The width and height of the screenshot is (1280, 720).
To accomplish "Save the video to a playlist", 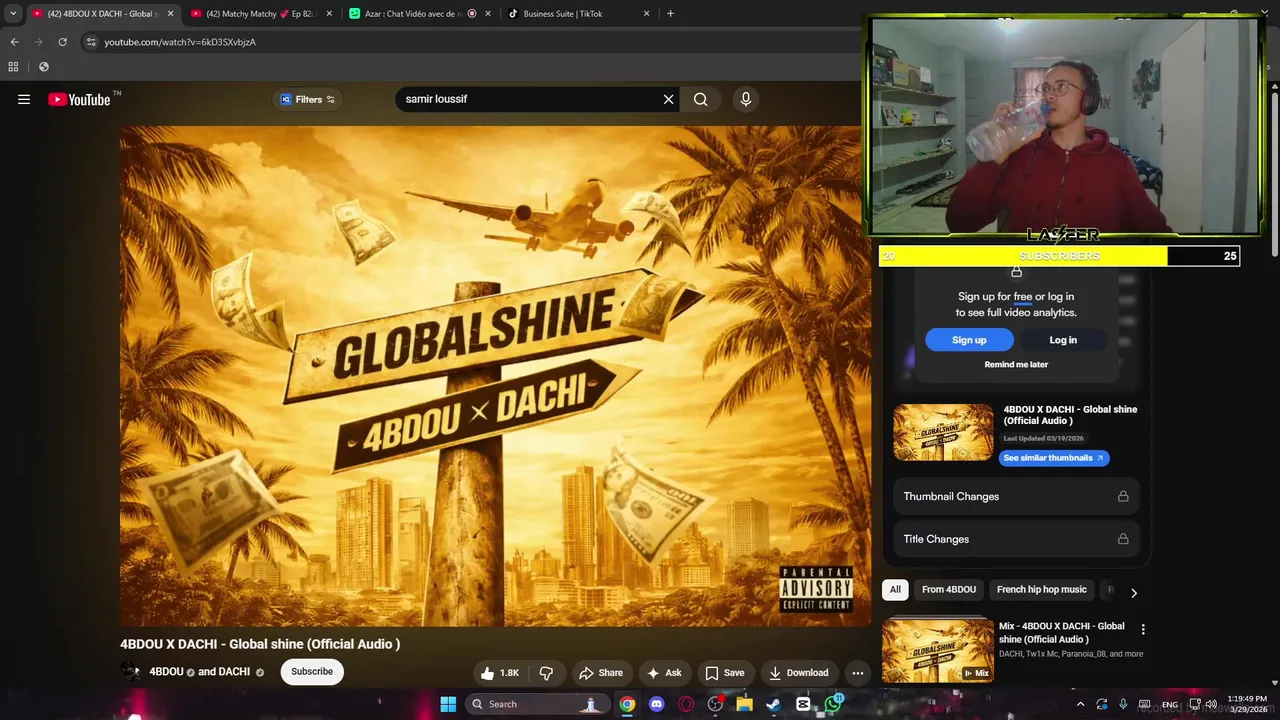I will tap(725, 673).
